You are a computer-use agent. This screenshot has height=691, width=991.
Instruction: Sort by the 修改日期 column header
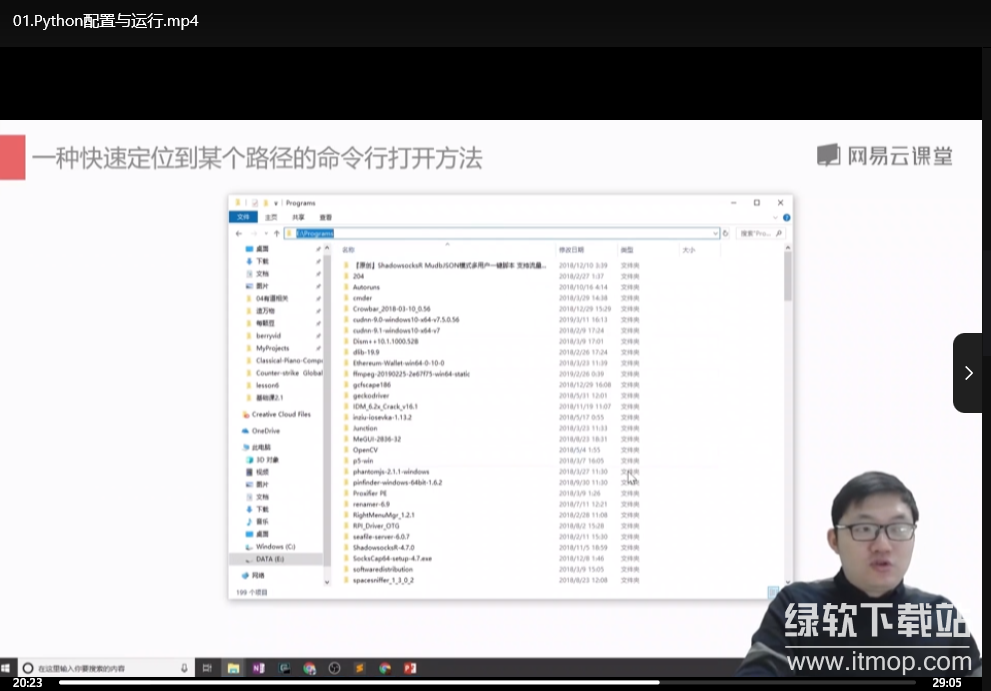[571, 249]
